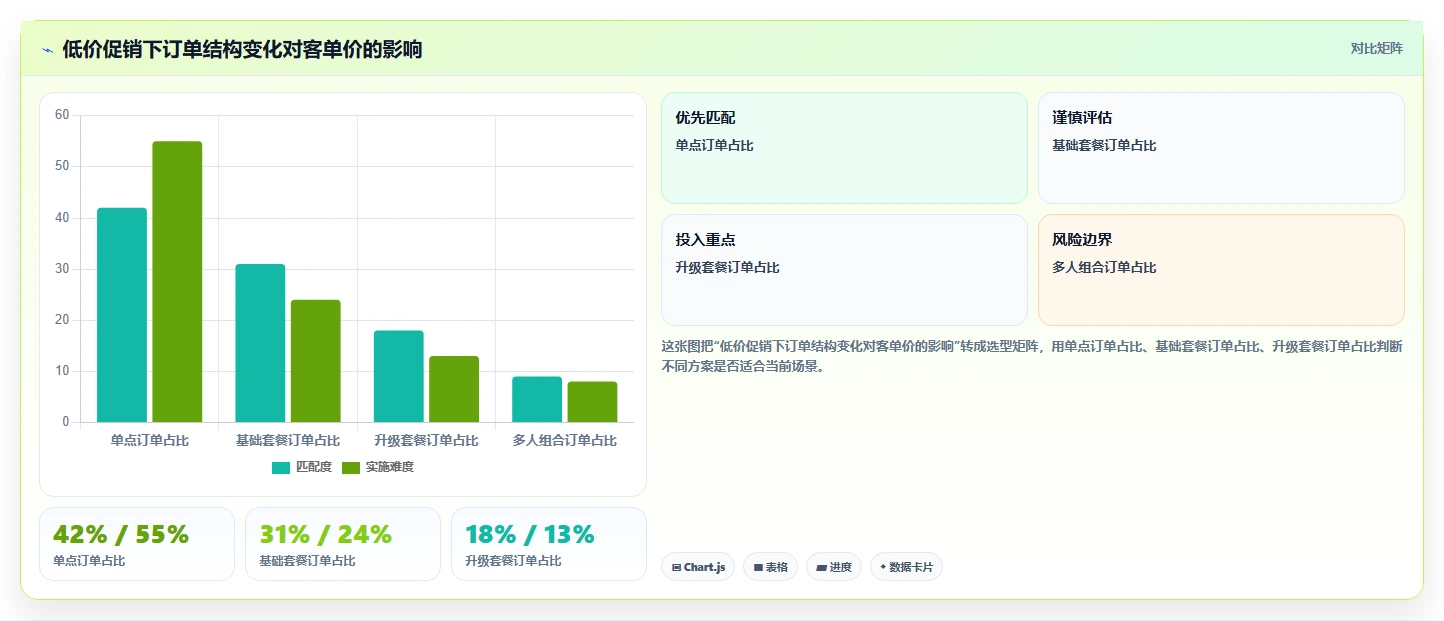Select the teal 匹配度 bar for 多人组合订单占比
The height and width of the screenshot is (621, 1444).
(537, 399)
